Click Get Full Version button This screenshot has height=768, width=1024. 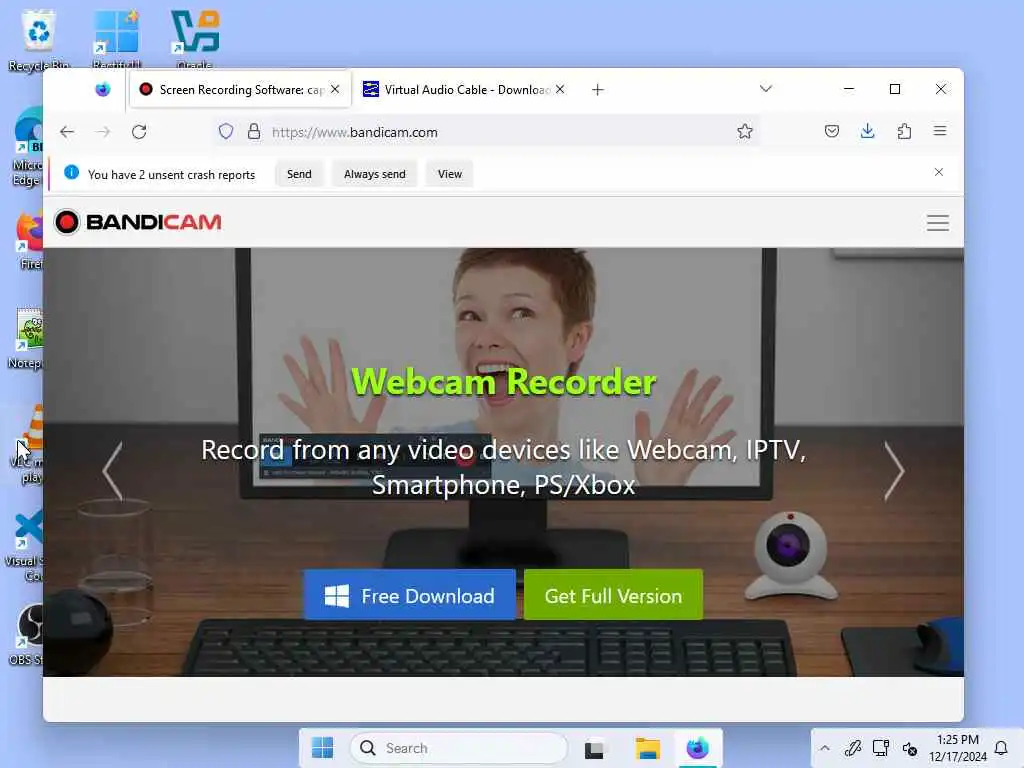click(613, 595)
